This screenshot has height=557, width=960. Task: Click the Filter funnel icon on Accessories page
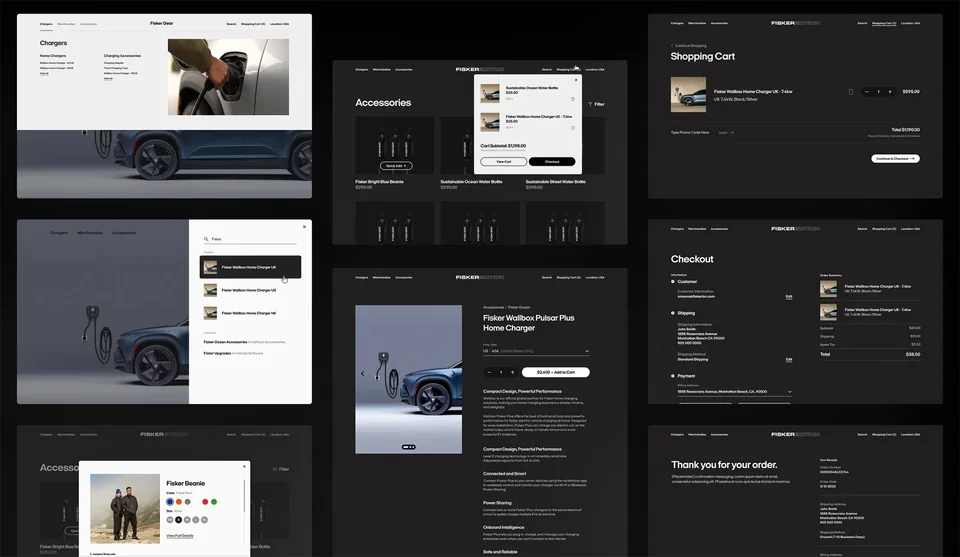590,104
